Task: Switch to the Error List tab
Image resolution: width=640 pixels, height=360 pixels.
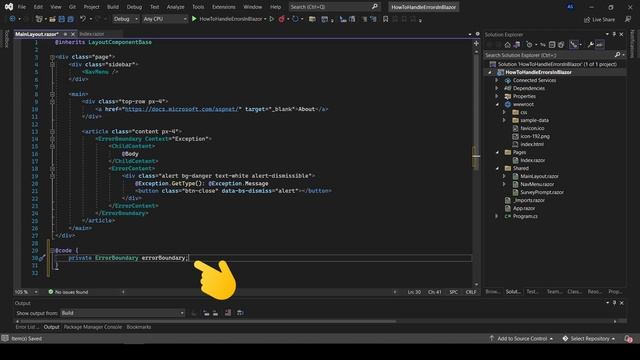Action: pos(27,327)
